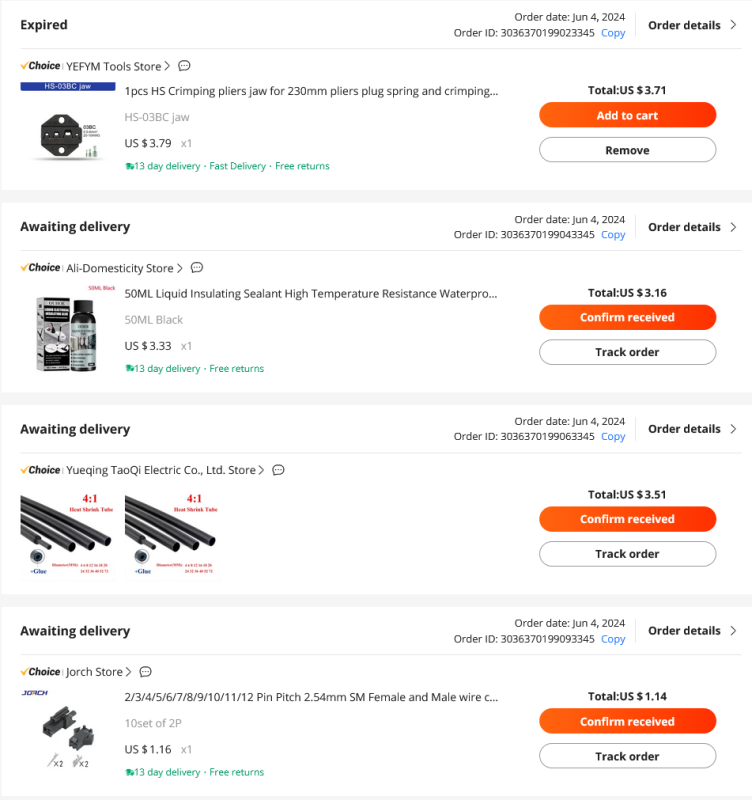
Task: Open Jorch connector product thumbnail
Action: coord(67,734)
